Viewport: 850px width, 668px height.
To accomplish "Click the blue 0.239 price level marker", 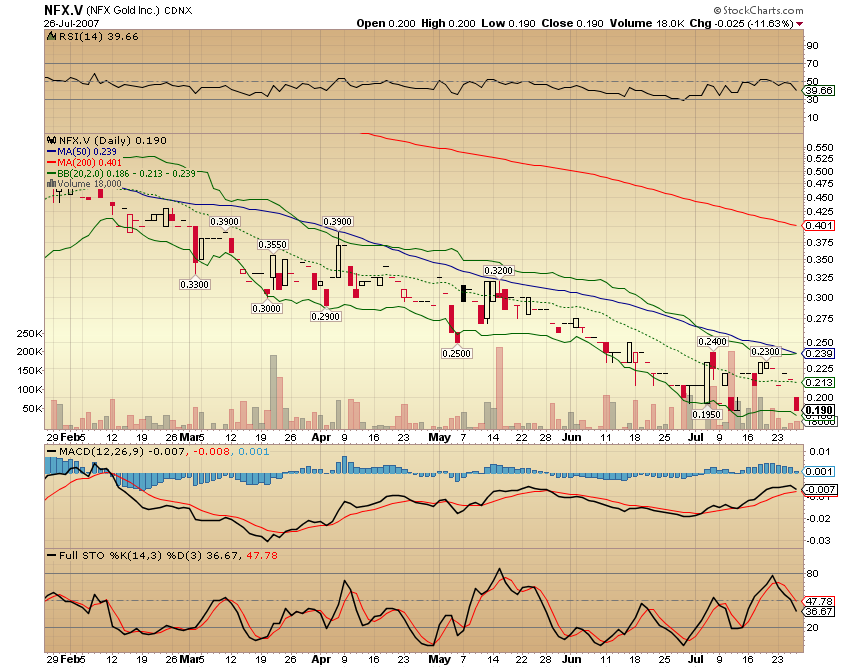I will pos(818,355).
